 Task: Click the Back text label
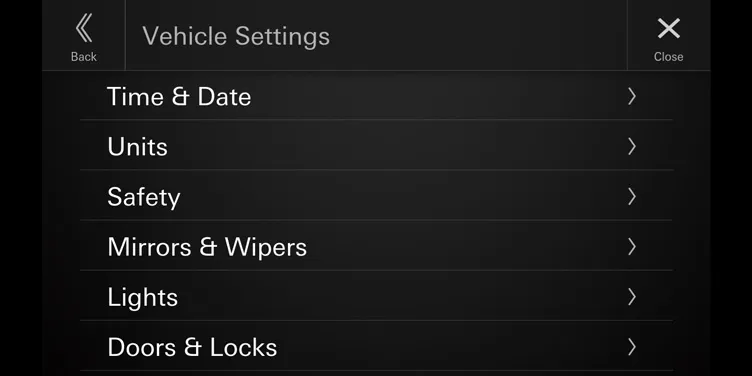point(84,57)
